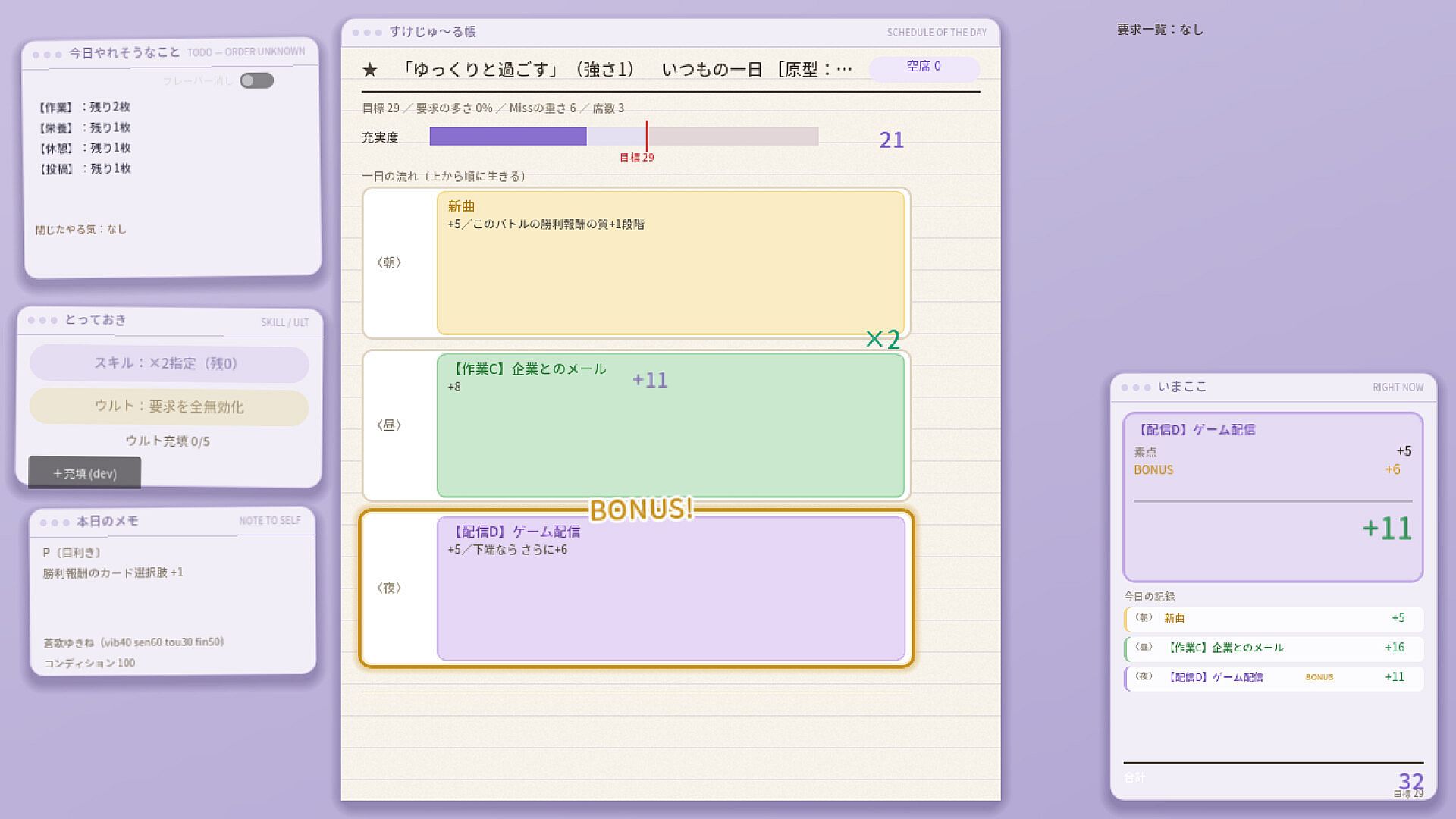Click the window dots on とっておき panel

(x=43, y=320)
